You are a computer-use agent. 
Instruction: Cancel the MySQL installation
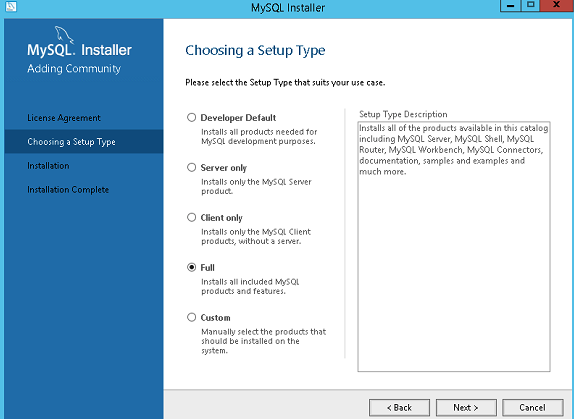(x=533, y=408)
